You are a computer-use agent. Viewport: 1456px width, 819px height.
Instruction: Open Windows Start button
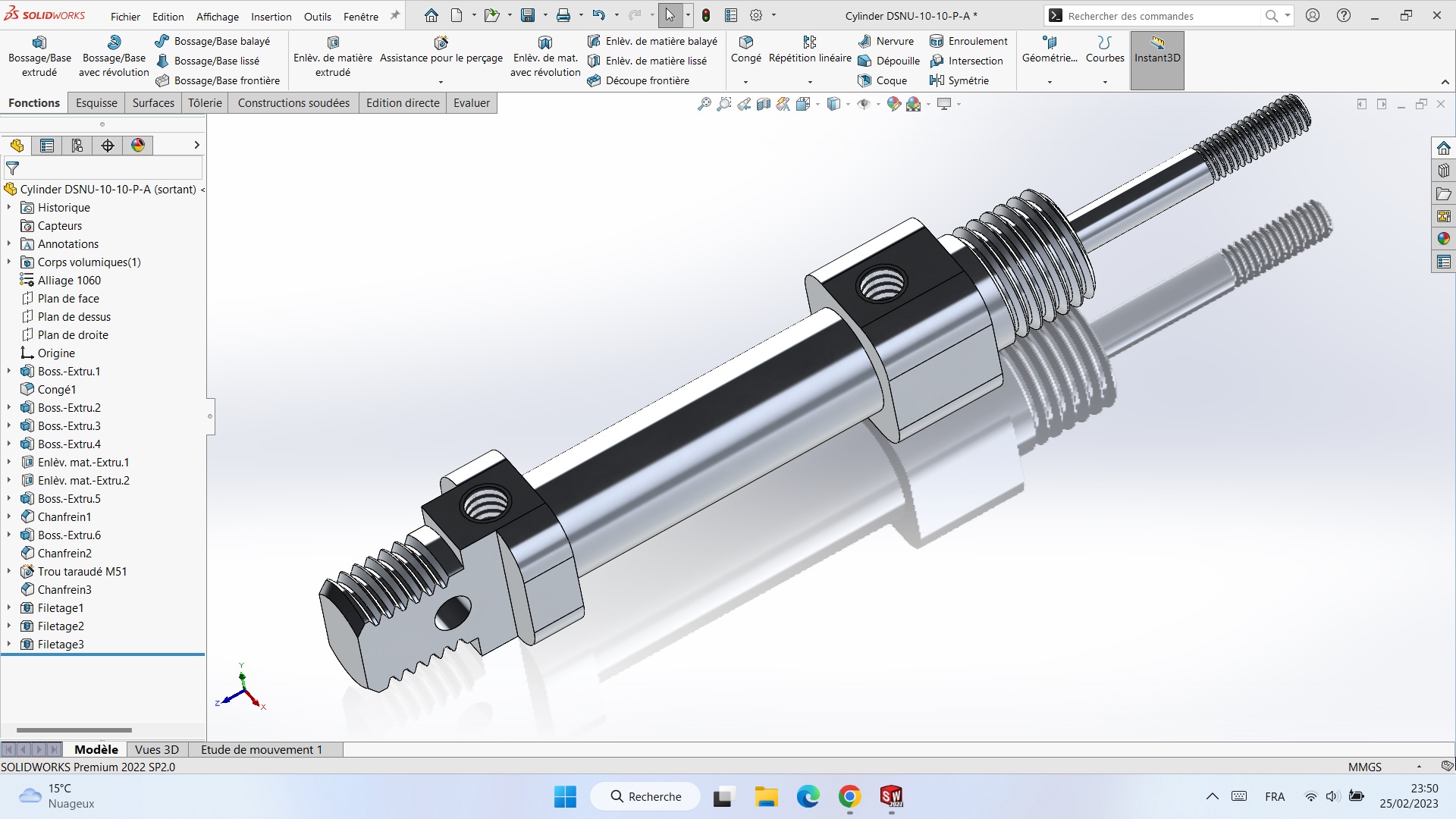click(x=566, y=797)
